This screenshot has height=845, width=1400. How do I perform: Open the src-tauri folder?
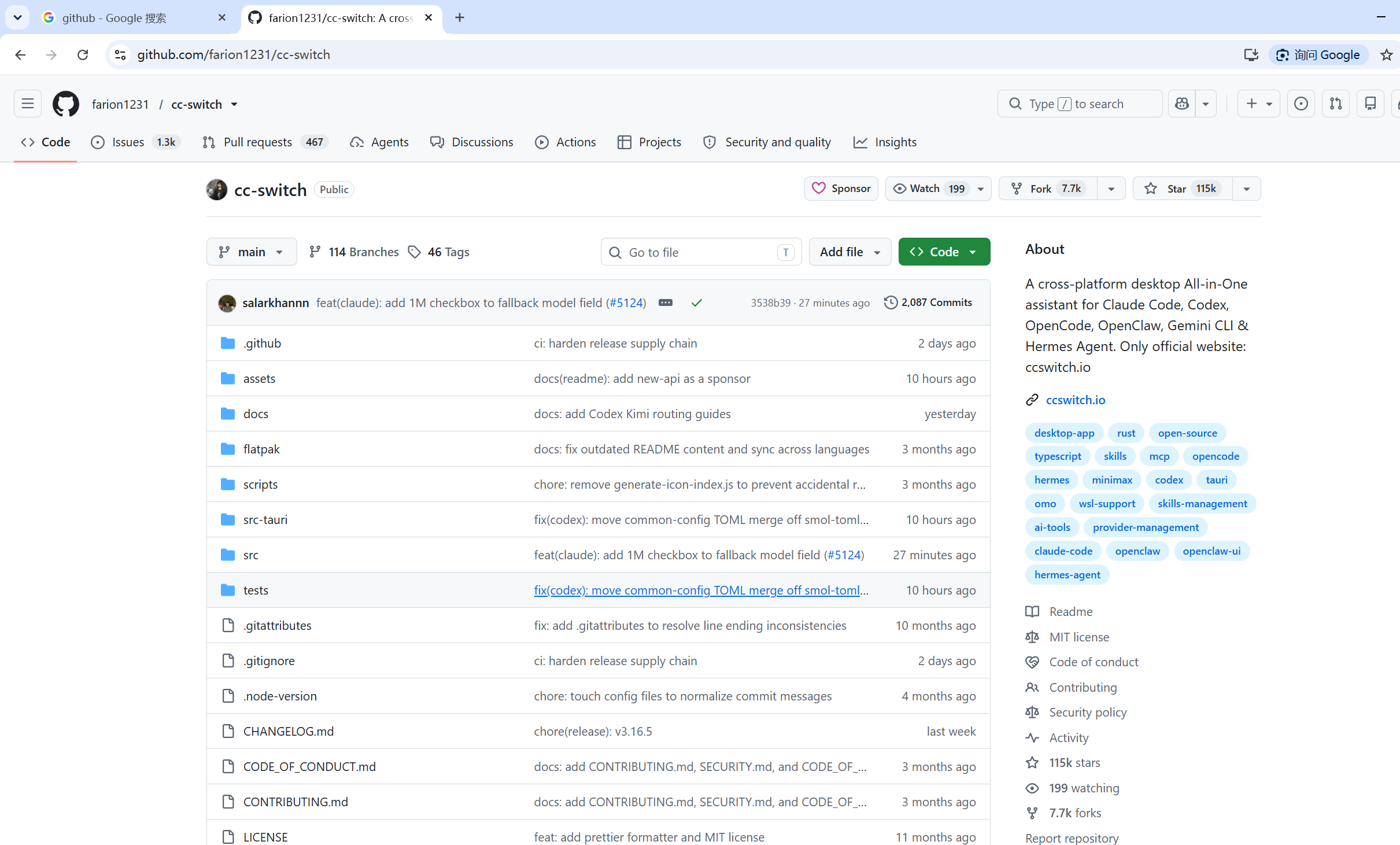265,520
